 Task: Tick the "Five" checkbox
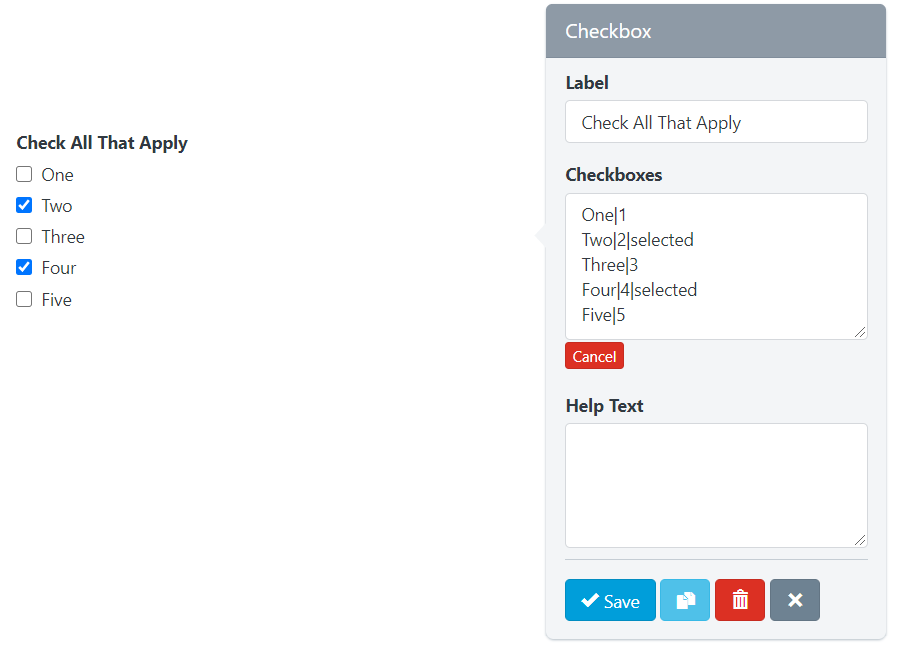click(x=25, y=299)
